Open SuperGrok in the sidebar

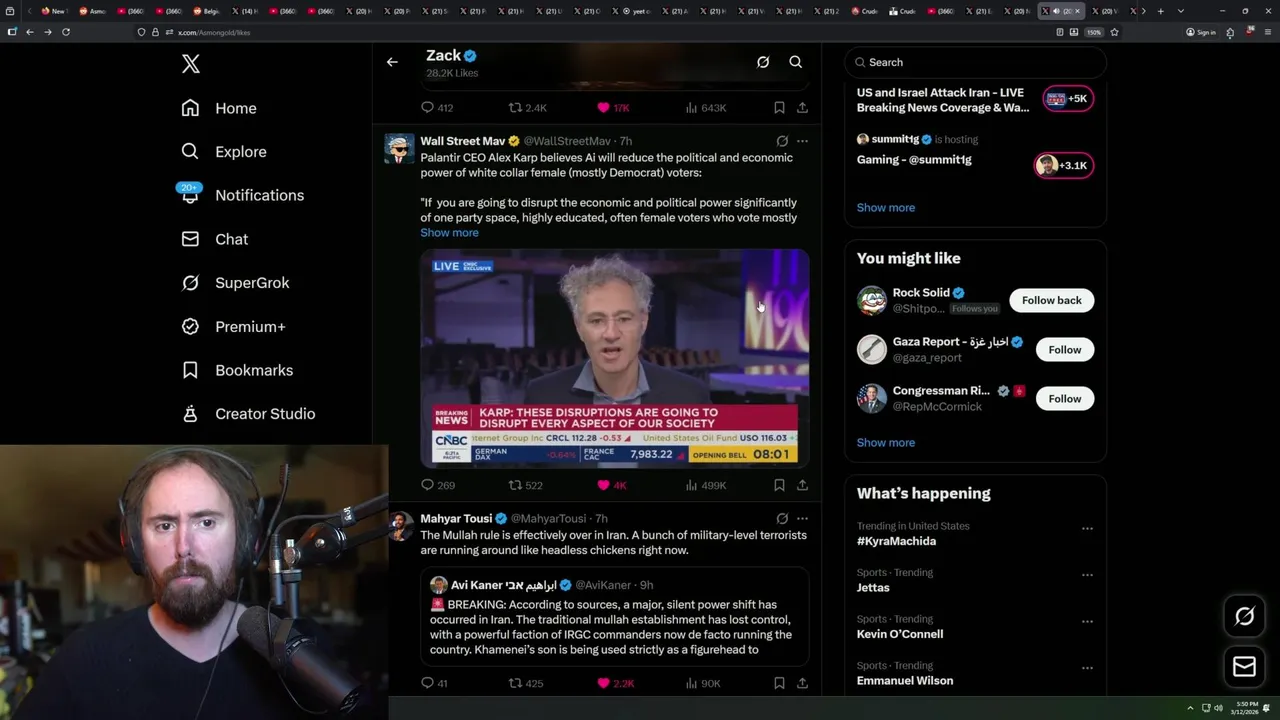pyautogui.click(x=235, y=283)
